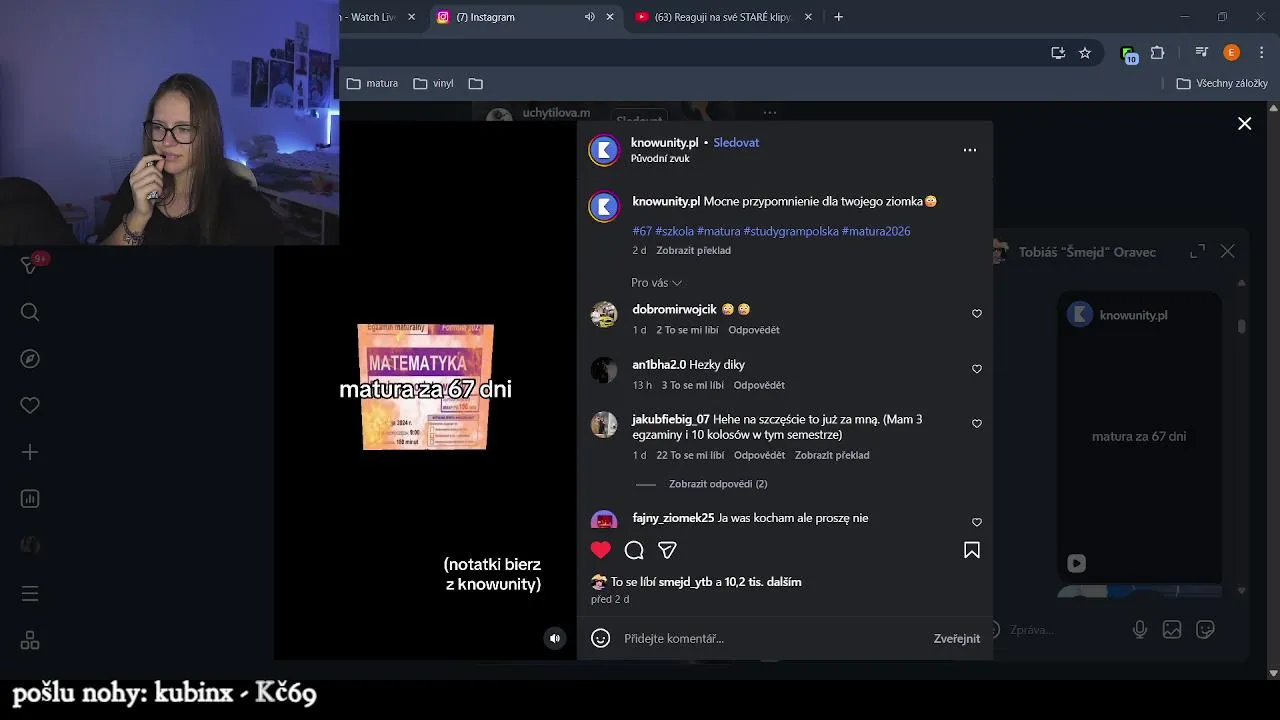Open the dashboard insights chart icon
Viewport: 1280px width, 720px height.
pos(30,499)
